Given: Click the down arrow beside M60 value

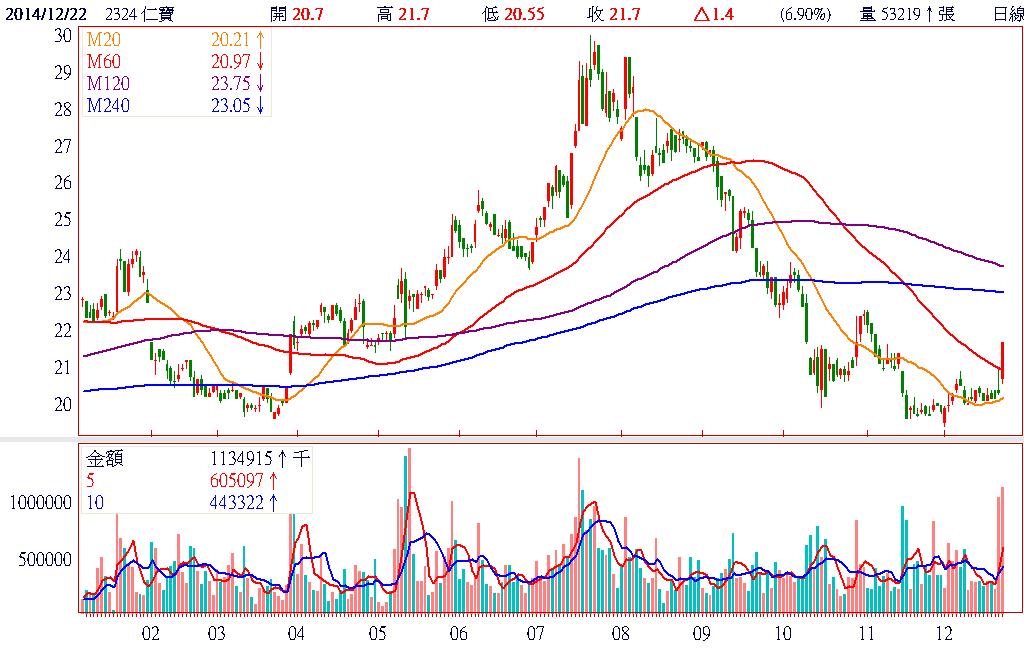Looking at the screenshot, I should click(260, 62).
